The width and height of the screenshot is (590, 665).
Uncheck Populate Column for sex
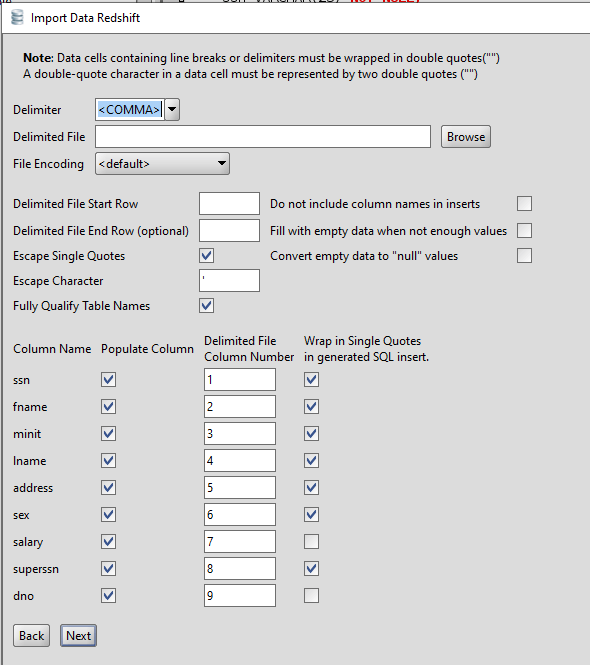coord(109,514)
